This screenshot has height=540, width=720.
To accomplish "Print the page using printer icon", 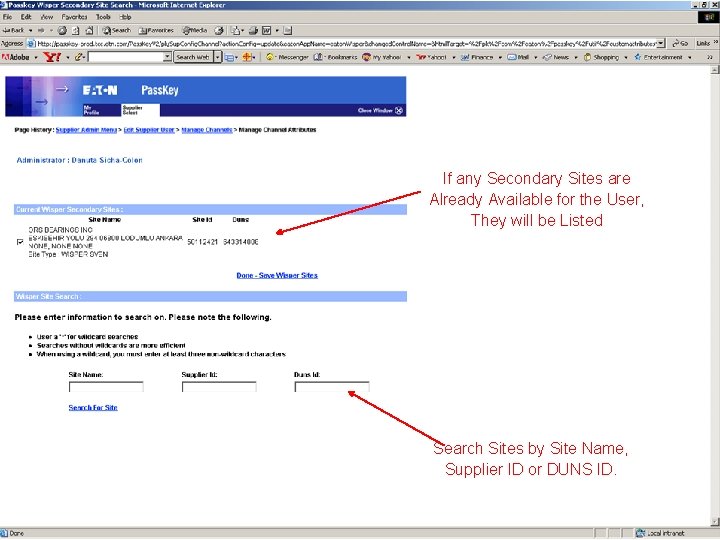I will [x=253, y=30].
